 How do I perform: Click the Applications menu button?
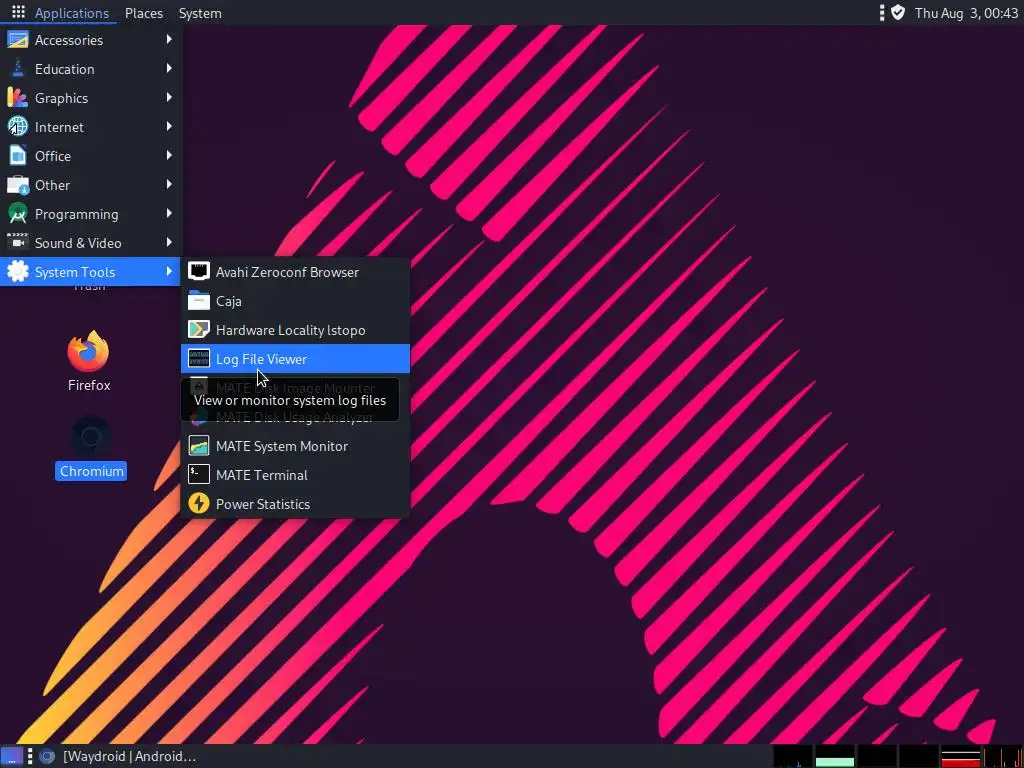pyautogui.click(x=60, y=12)
